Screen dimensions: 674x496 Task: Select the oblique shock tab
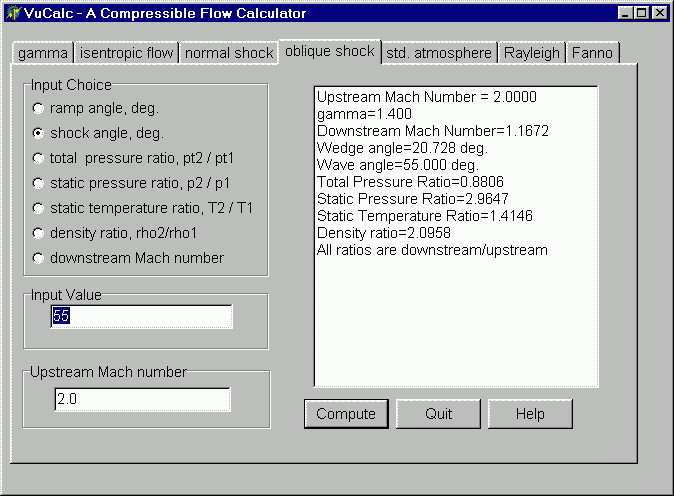pos(330,52)
